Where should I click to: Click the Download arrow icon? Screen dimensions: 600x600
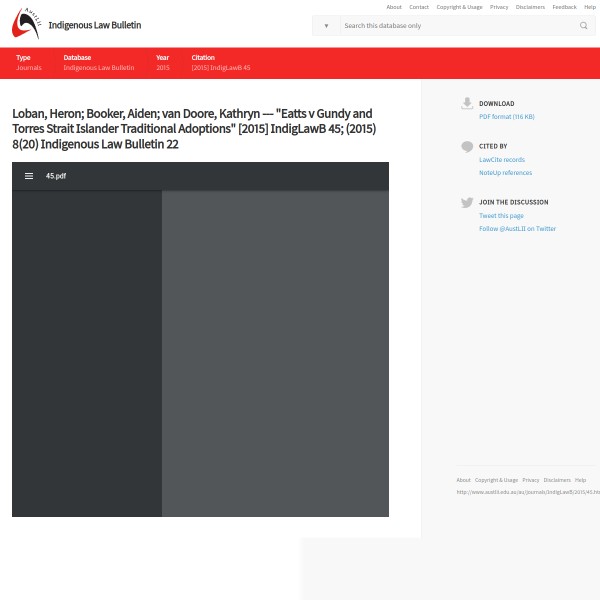[x=467, y=103]
